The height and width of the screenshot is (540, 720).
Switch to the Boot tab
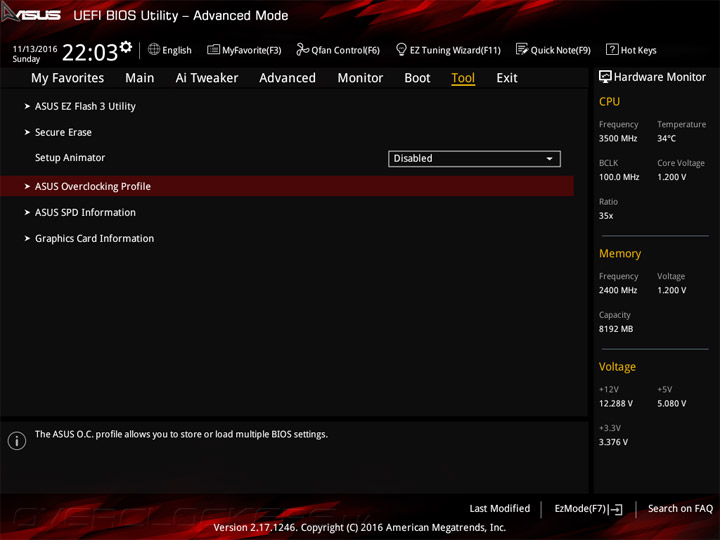pyautogui.click(x=417, y=78)
